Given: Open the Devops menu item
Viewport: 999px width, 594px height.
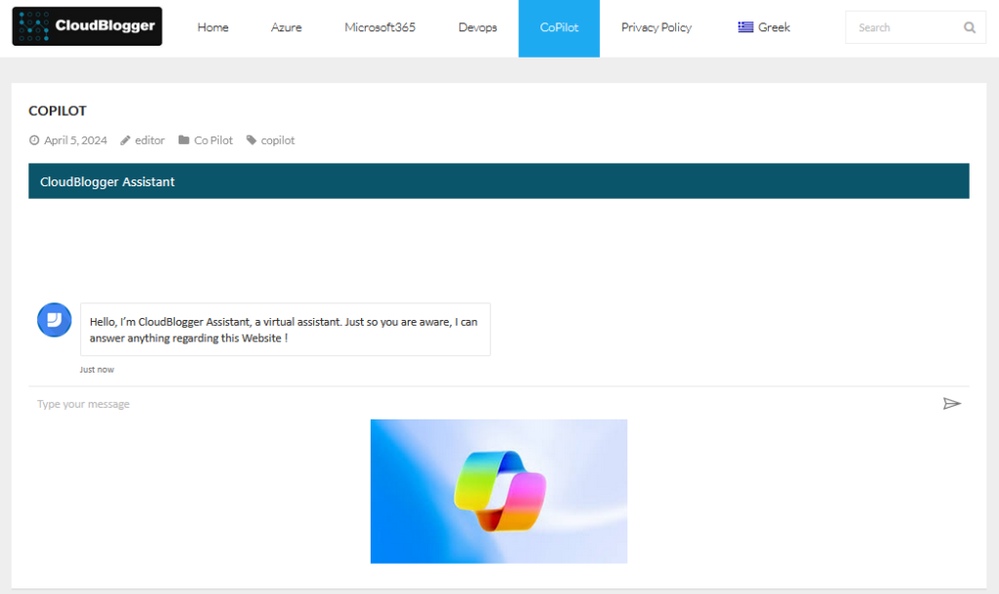Looking at the screenshot, I should pyautogui.click(x=477, y=27).
